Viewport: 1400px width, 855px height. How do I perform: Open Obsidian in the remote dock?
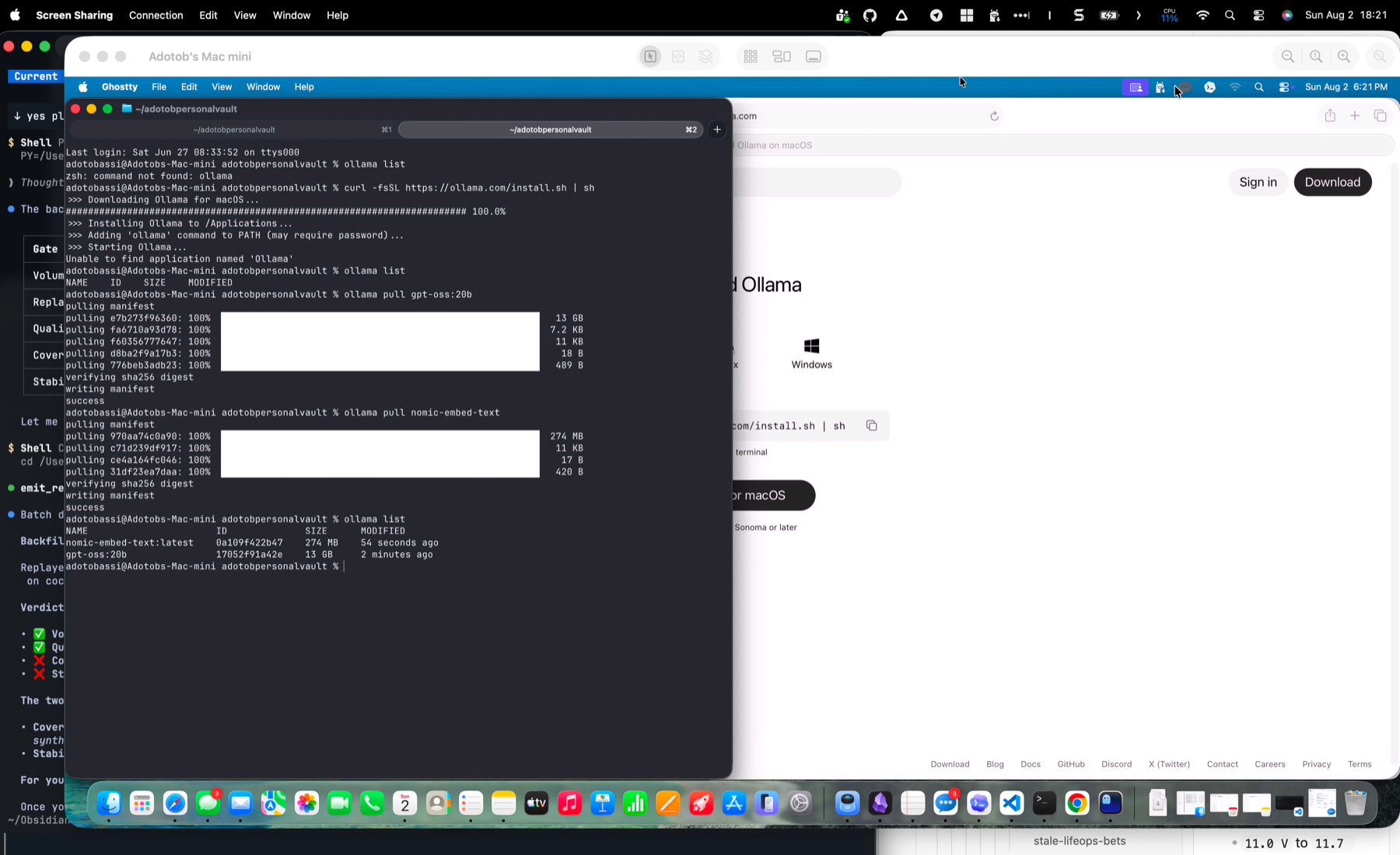880,803
